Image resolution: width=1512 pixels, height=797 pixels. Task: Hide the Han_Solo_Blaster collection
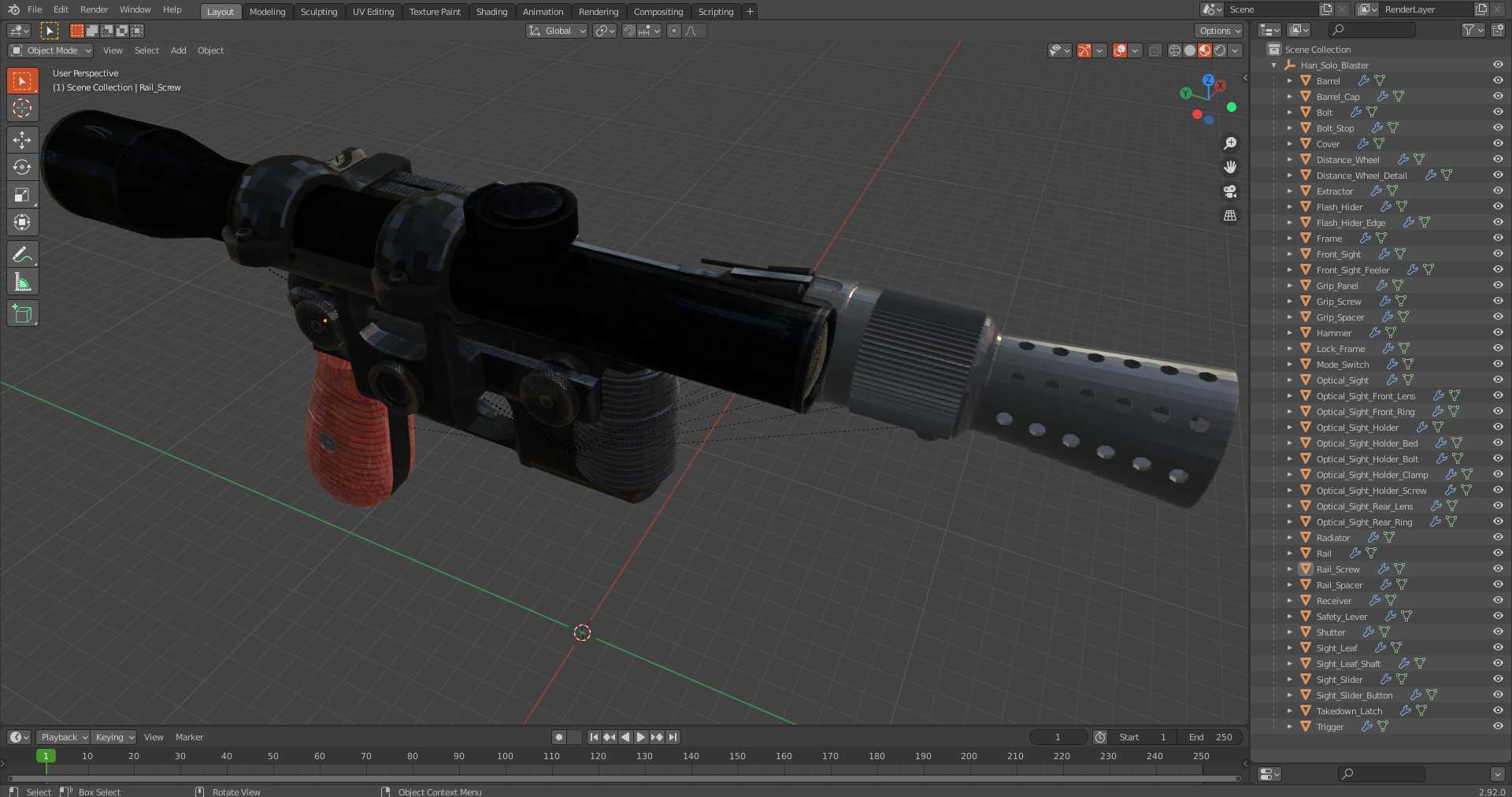click(x=1497, y=65)
